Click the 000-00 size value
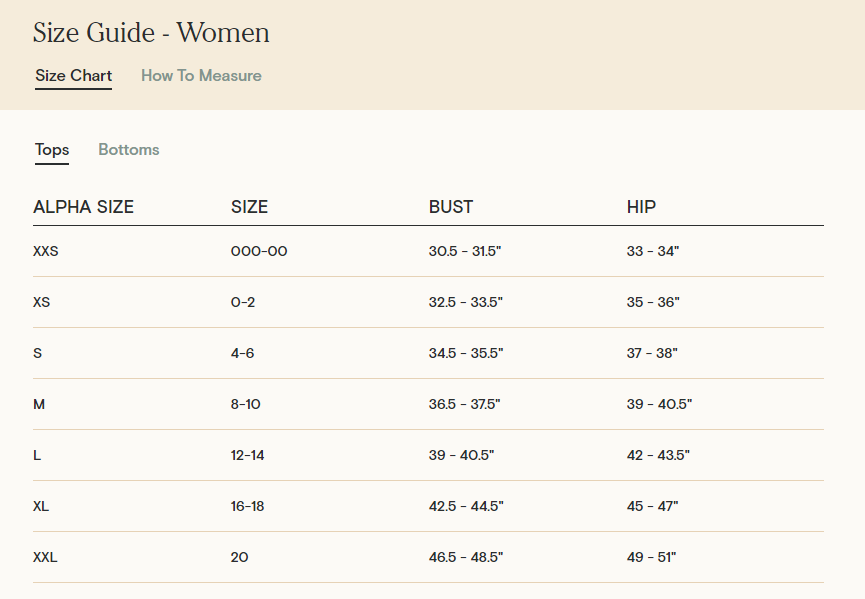The width and height of the screenshot is (865, 599). (x=259, y=251)
